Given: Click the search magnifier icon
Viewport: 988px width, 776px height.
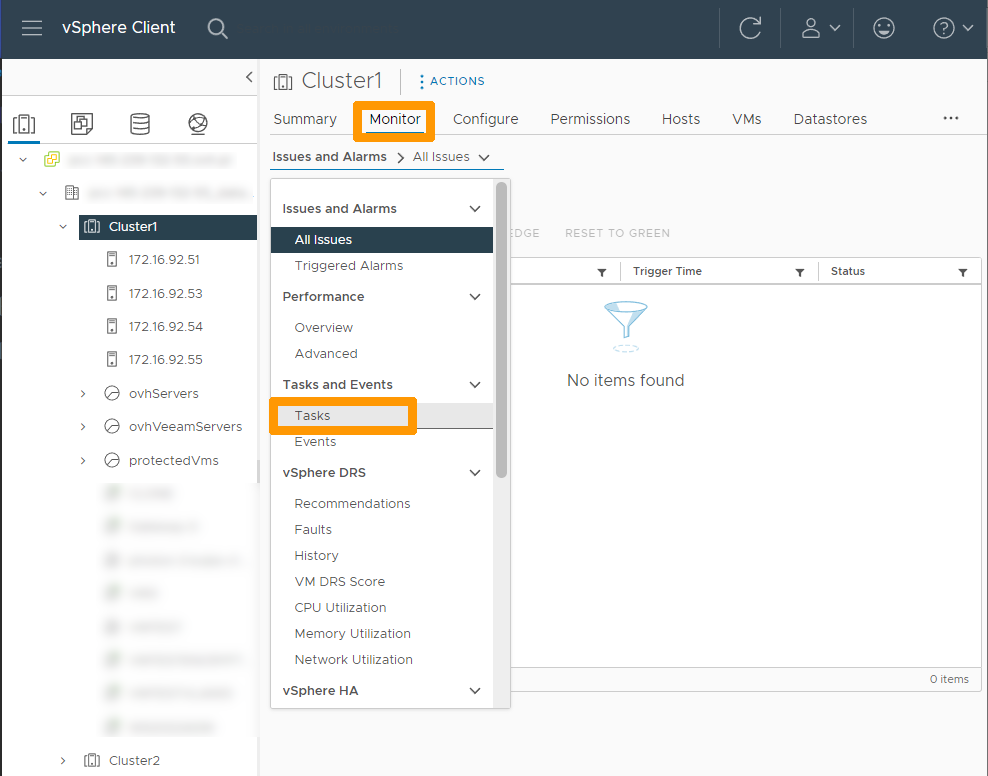Looking at the screenshot, I should 217,28.
